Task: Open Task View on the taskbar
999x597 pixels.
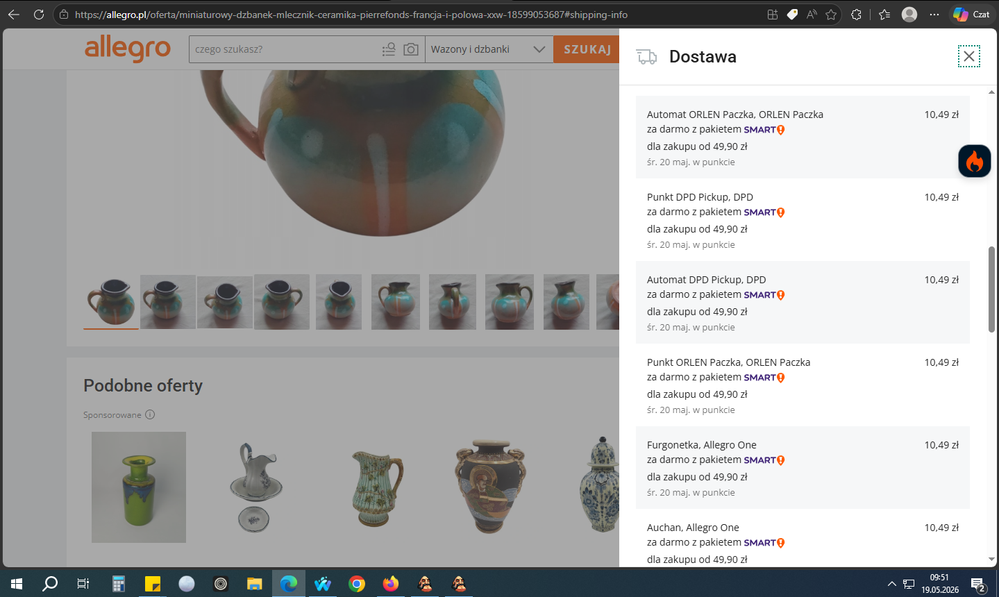Action: [83, 583]
